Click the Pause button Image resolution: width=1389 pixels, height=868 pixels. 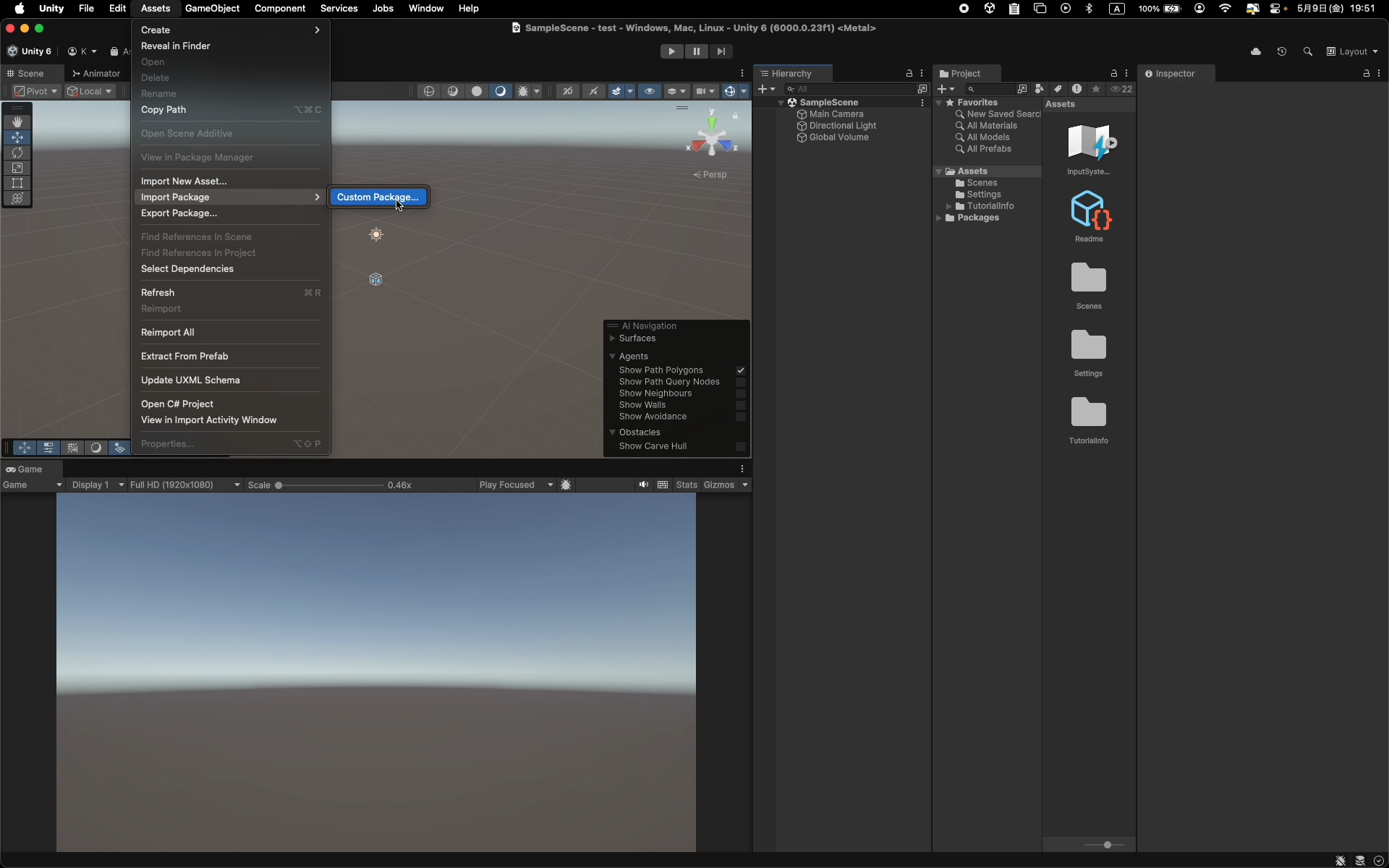pyautogui.click(x=696, y=51)
